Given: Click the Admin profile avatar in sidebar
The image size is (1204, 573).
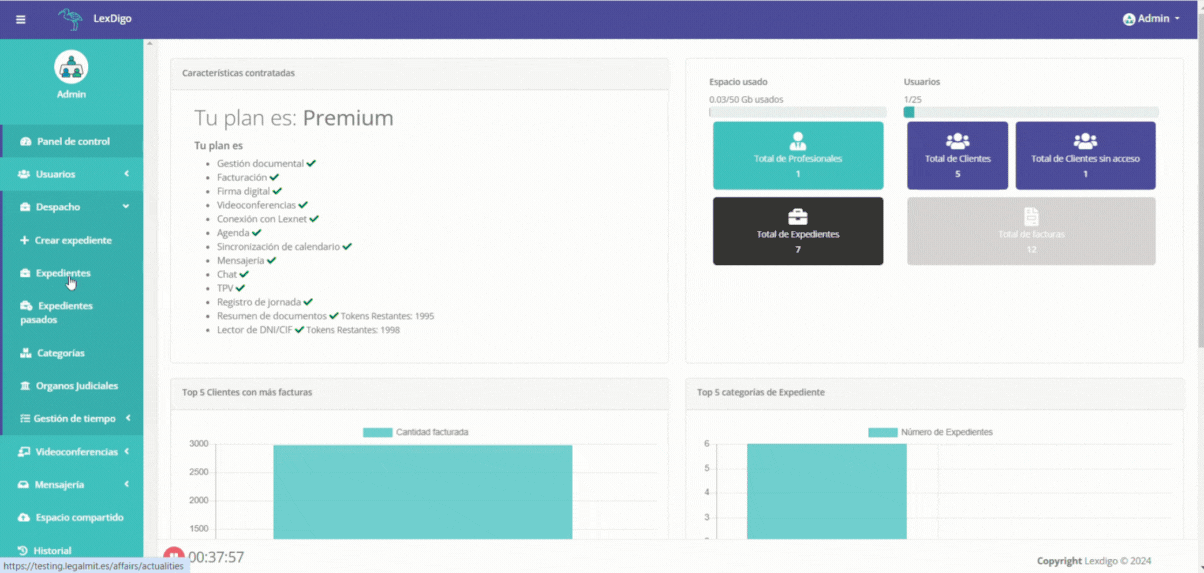Looking at the screenshot, I should click(71, 67).
